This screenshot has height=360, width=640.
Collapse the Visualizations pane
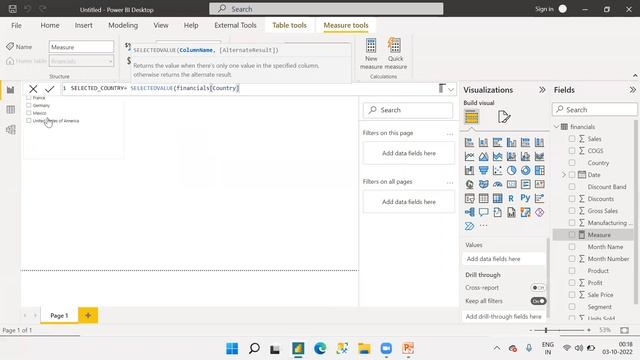(x=542, y=90)
